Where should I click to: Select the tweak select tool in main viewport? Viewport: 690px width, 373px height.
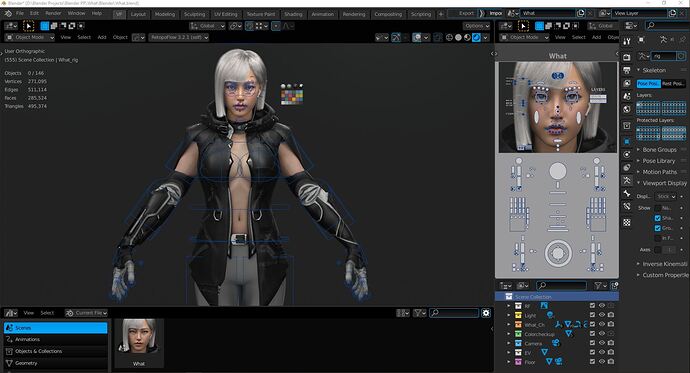29,26
